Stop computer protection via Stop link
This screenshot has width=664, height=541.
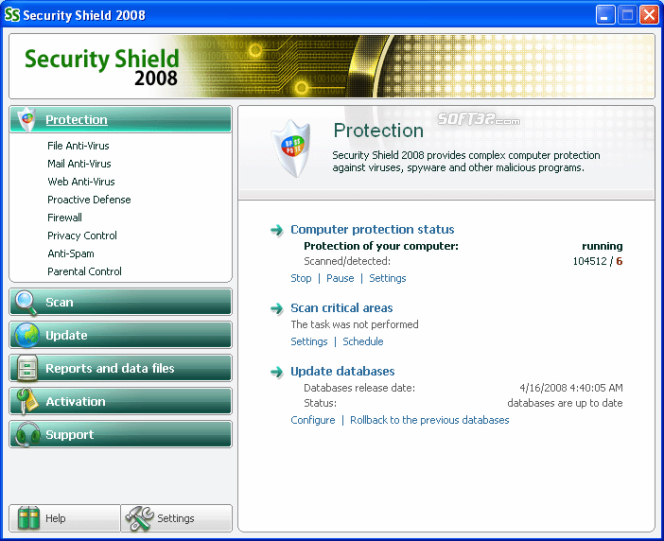click(301, 278)
